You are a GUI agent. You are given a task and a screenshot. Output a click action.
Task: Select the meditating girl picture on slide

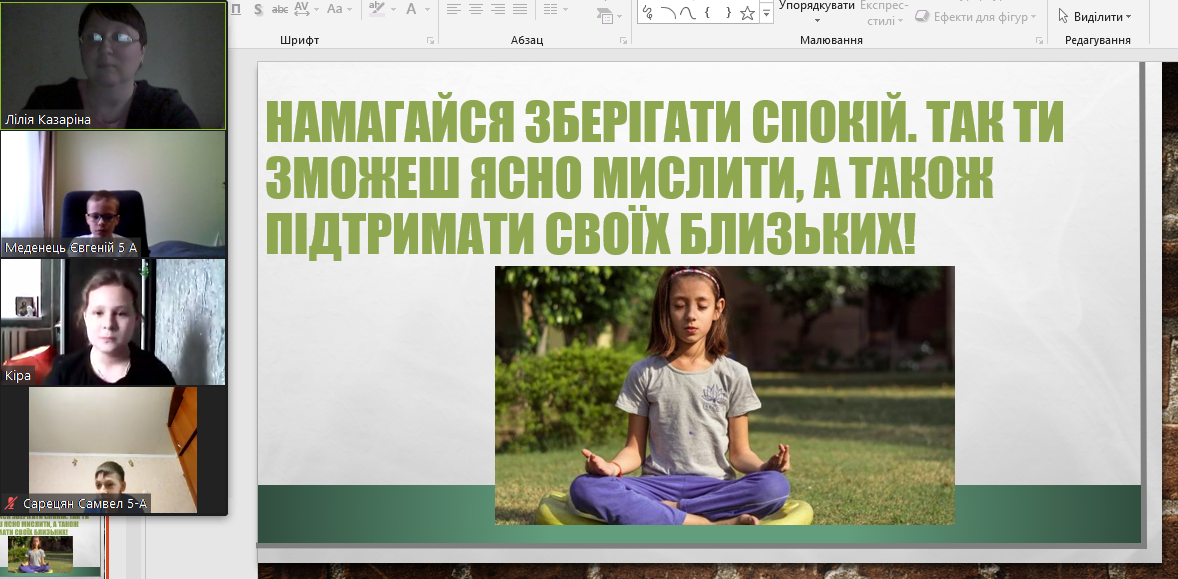pyautogui.click(x=724, y=395)
